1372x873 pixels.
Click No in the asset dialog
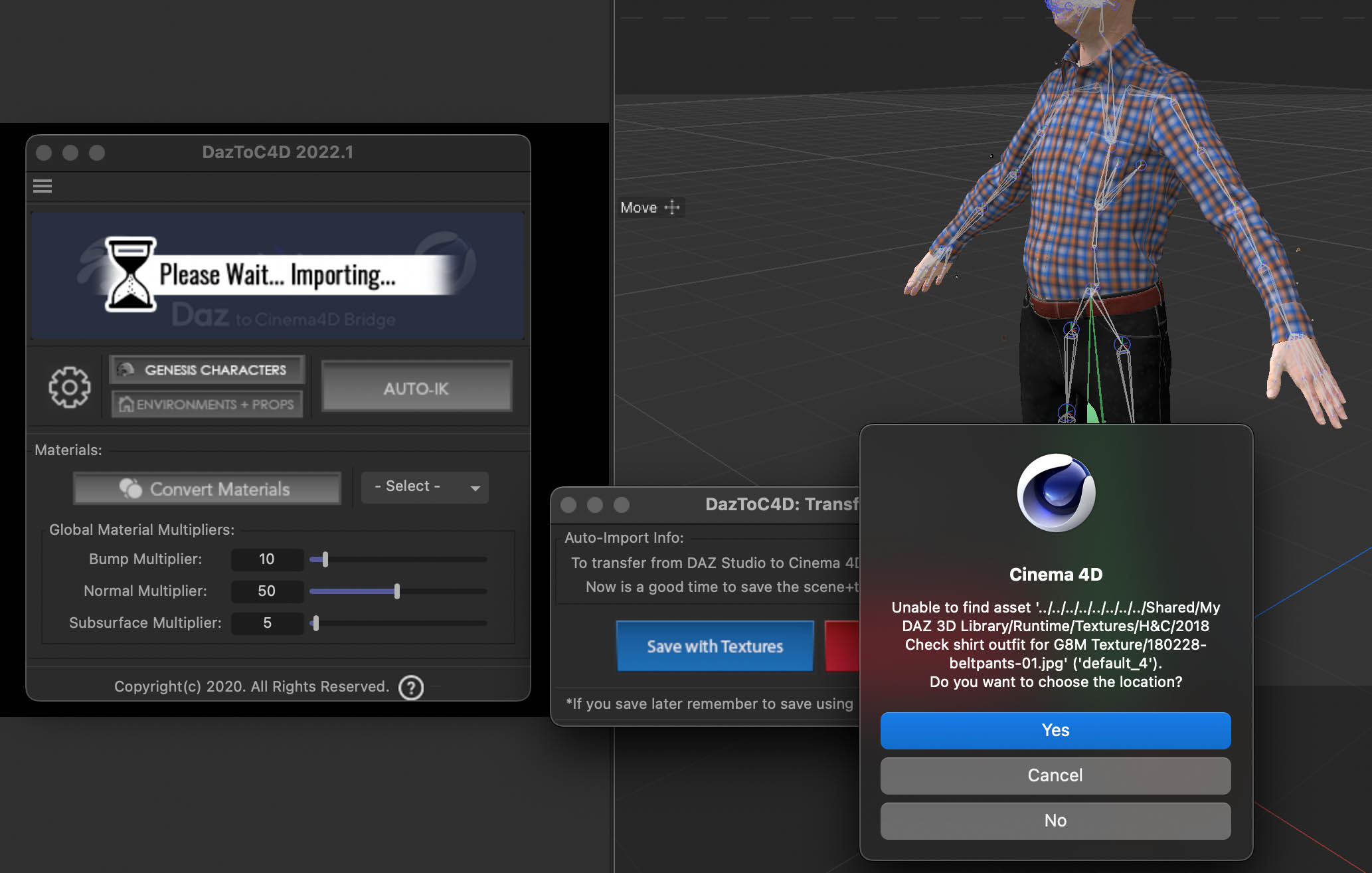coord(1055,821)
